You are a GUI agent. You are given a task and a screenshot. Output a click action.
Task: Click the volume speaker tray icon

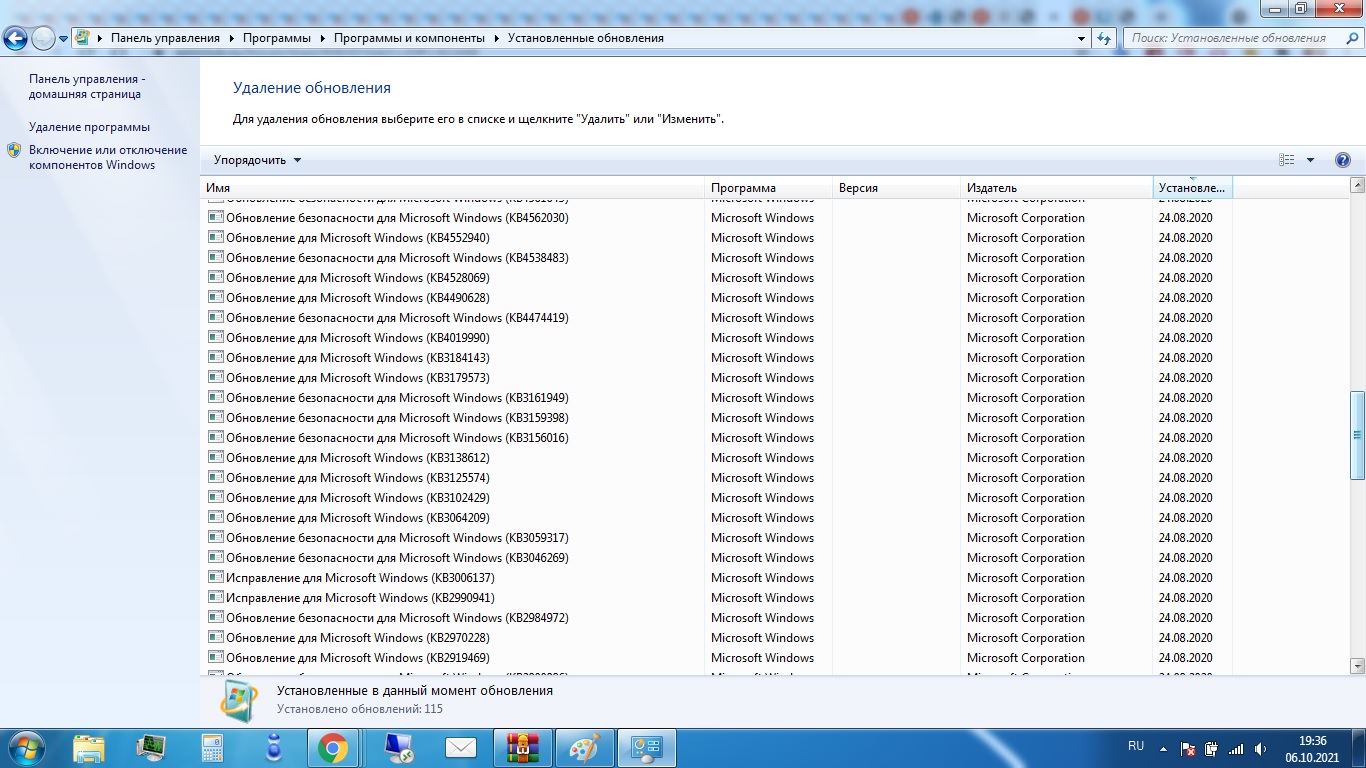tap(1260, 748)
